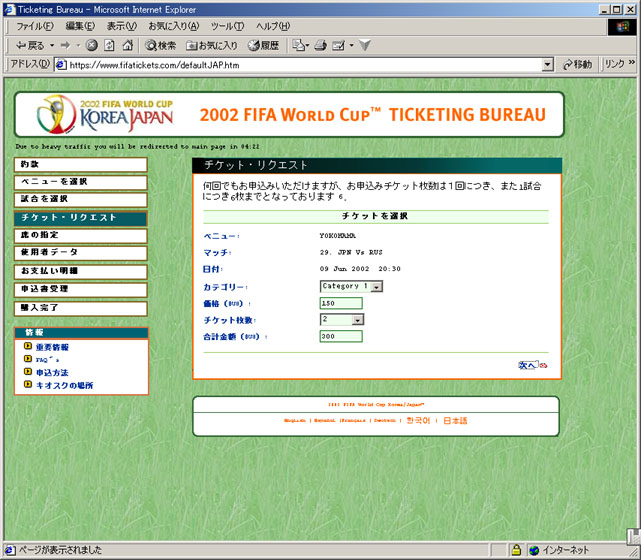Select 使用者データ in sidebar
The image size is (641, 560).
coord(81,253)
